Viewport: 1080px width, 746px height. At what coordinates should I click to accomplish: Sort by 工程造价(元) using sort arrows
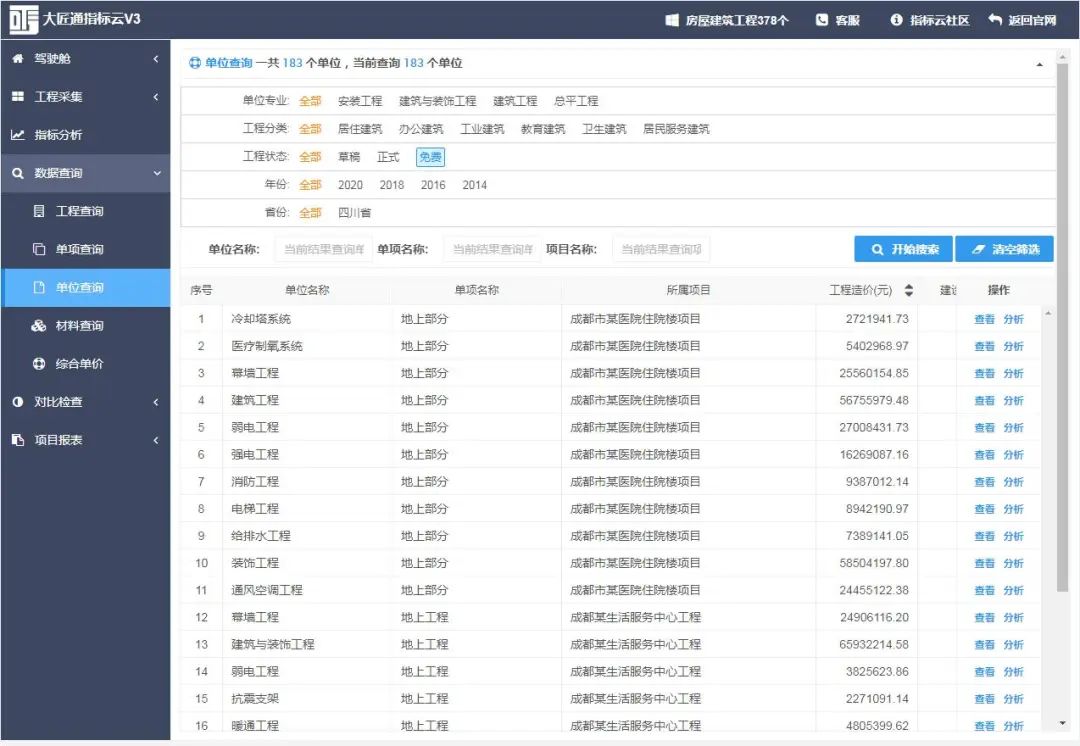pyautogui.click(x=909, y=290)
